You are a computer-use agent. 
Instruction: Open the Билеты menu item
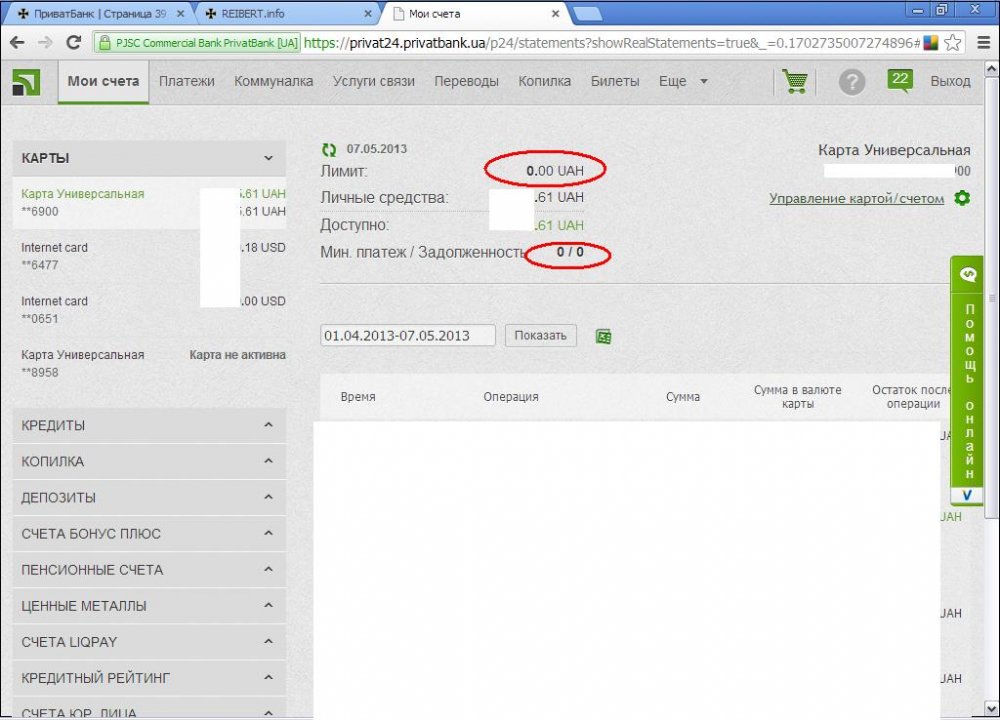(x=615, y=82)
